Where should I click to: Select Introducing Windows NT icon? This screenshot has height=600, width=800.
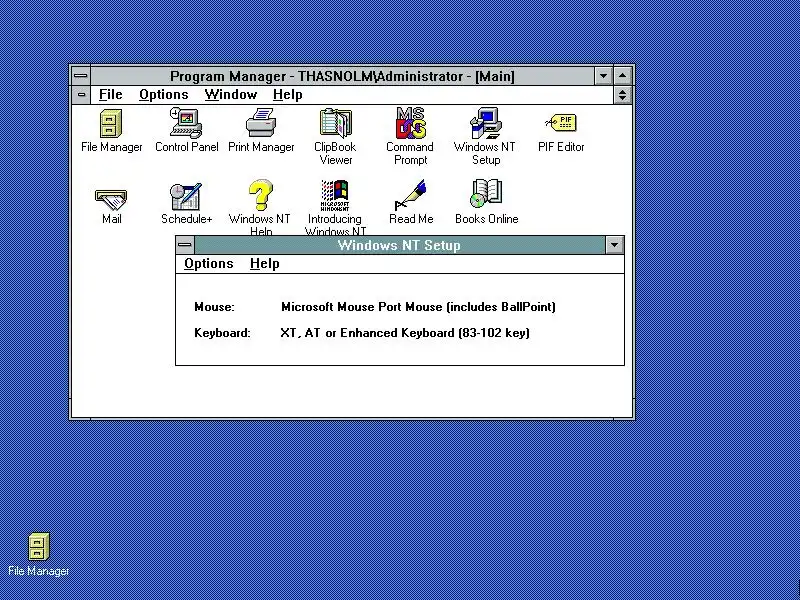335,195
